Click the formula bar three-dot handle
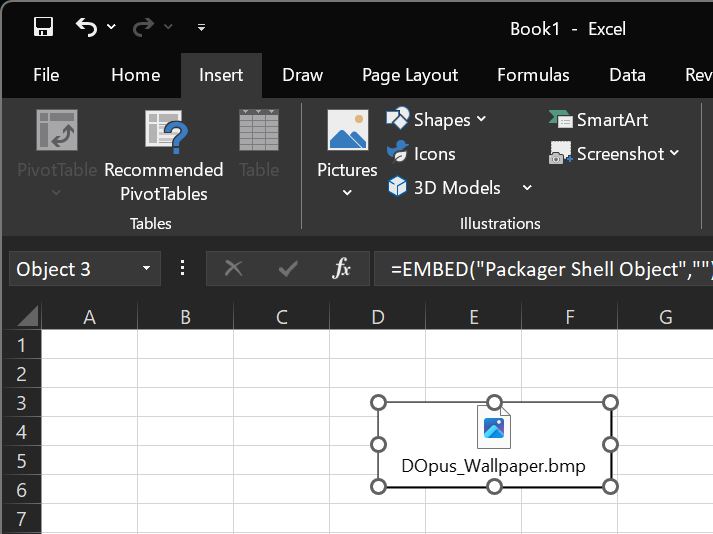713x534 pixels. 182,268
